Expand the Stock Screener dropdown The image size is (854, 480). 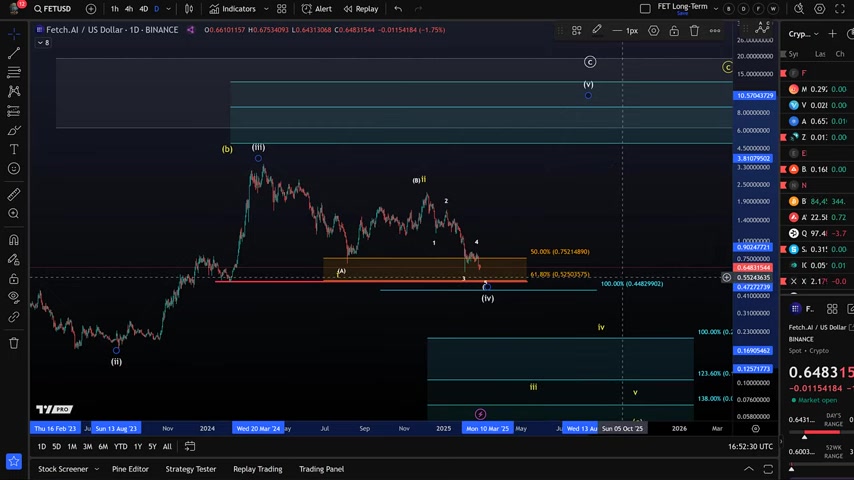(x=96, y=469)
